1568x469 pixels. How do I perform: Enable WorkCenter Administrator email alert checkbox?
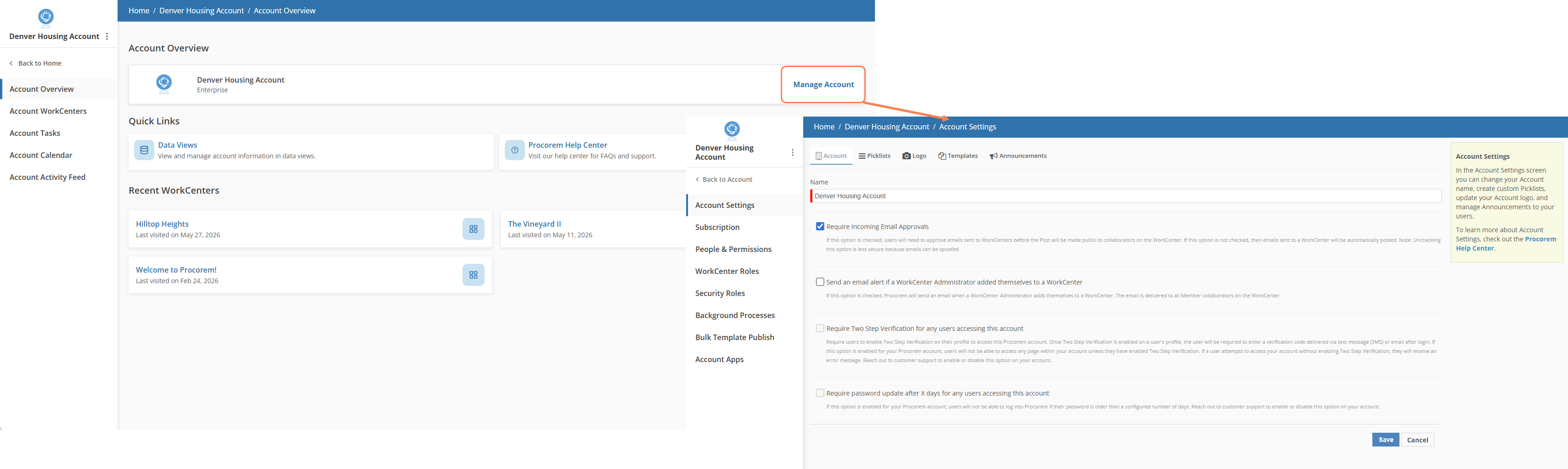[x=820, y=282]
